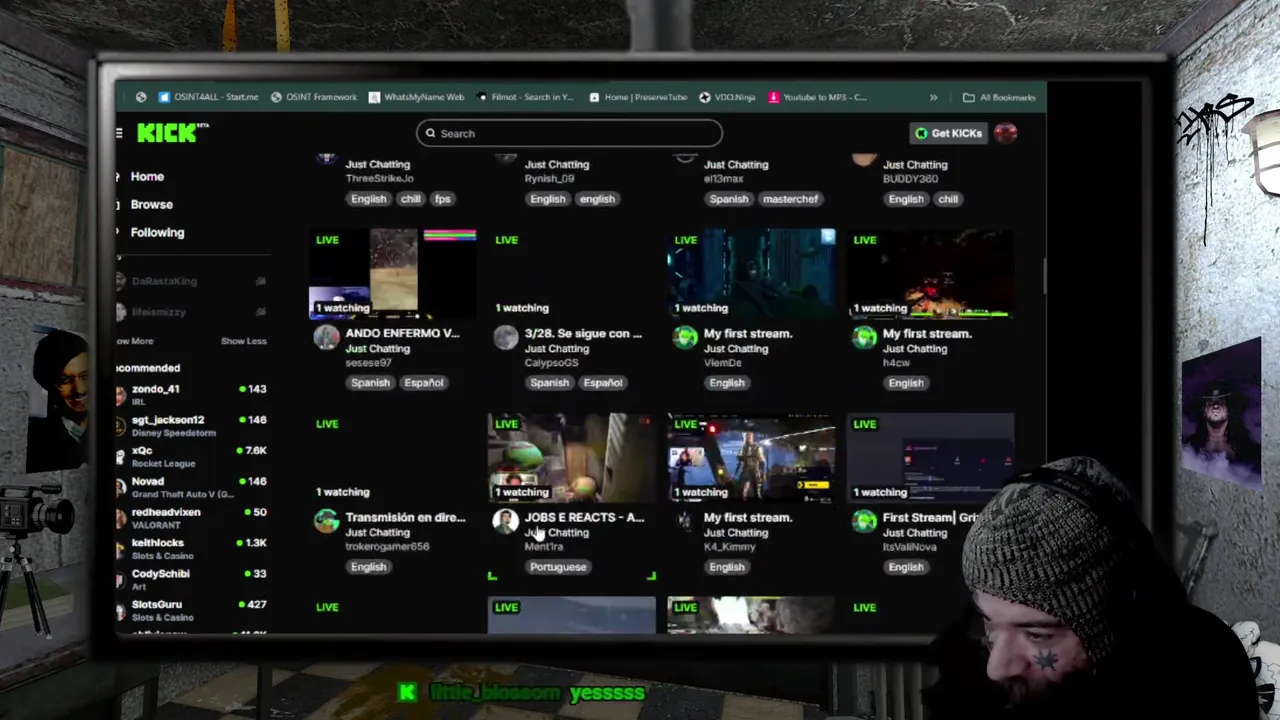Open the WhatsMyName Web bookmark
Image resolution: width=1280 pixels, height=720 pixels.
416,97
